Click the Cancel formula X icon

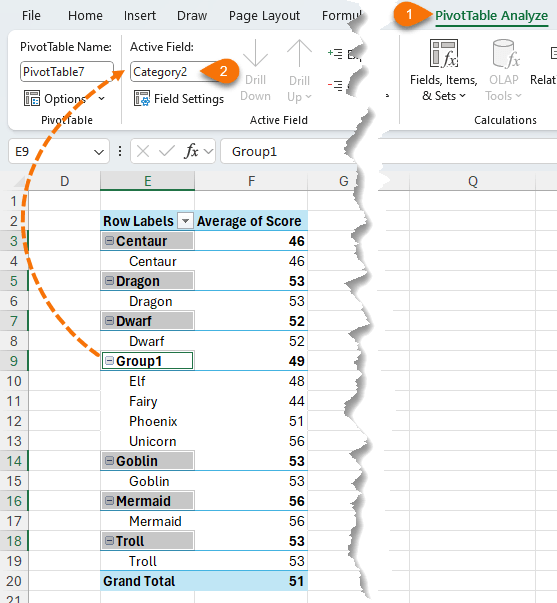pyautogui.click(x=143, y=152)
